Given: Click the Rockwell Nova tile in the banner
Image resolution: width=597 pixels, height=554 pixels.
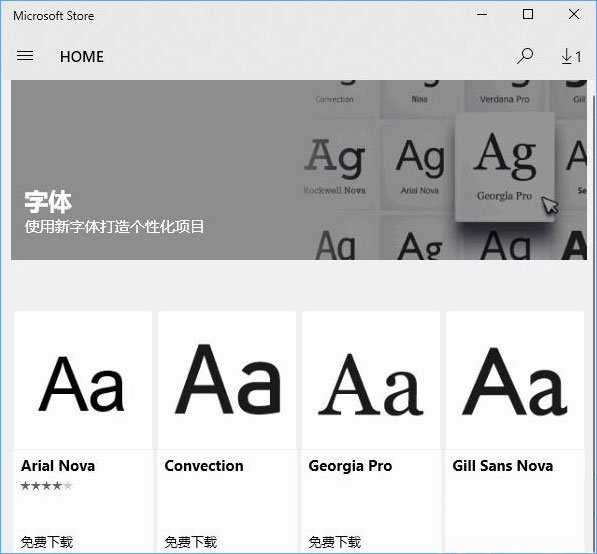Looking at the screenshot, I should 335,167.
